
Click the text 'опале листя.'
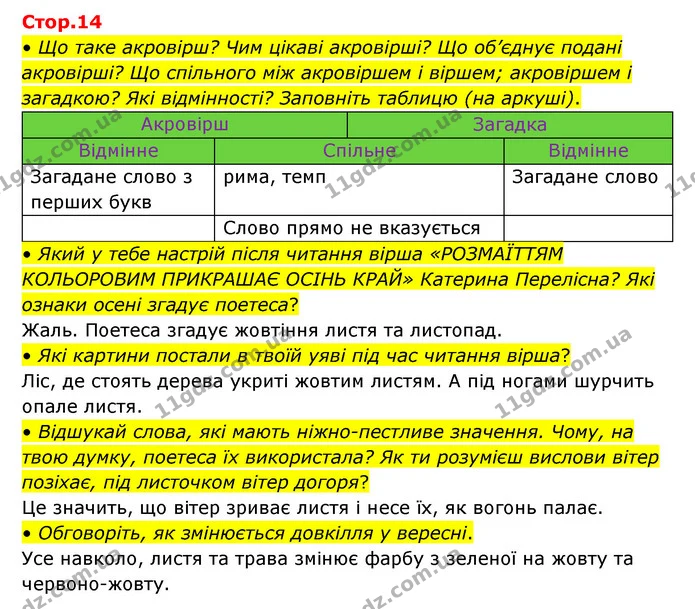pyautogui.click(x=82, y=406)
